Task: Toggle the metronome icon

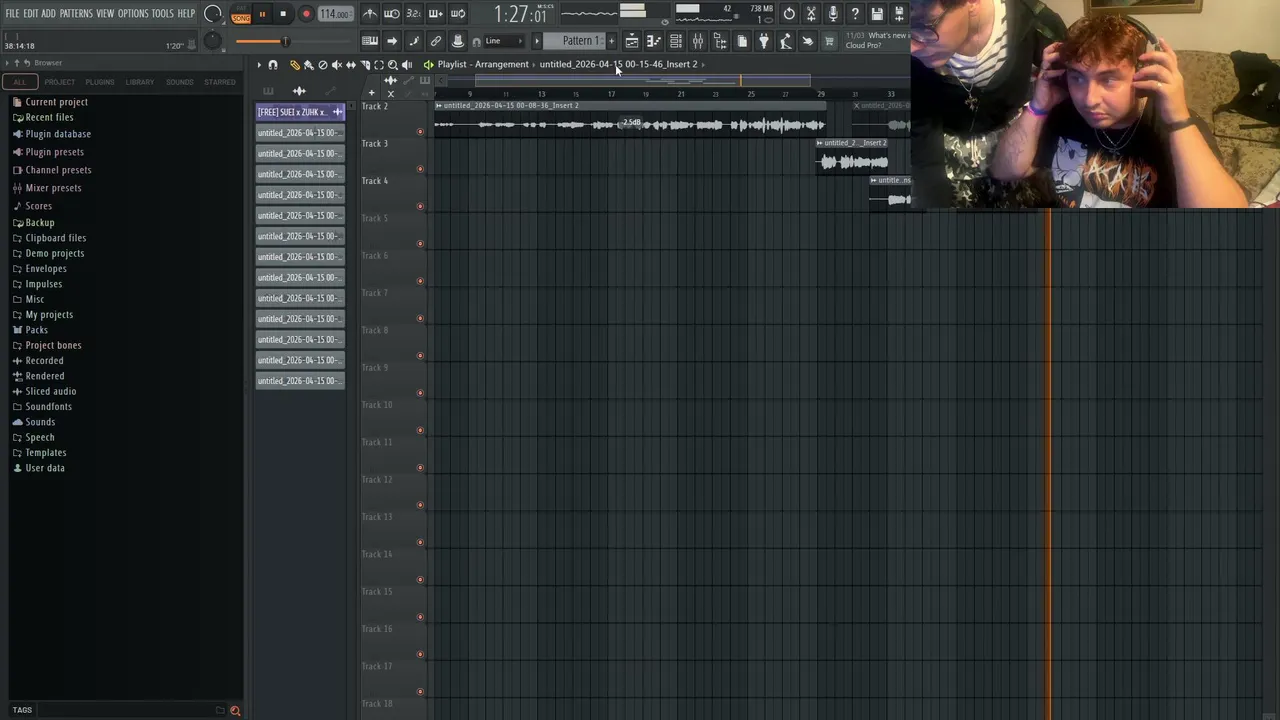Action: 370,14
